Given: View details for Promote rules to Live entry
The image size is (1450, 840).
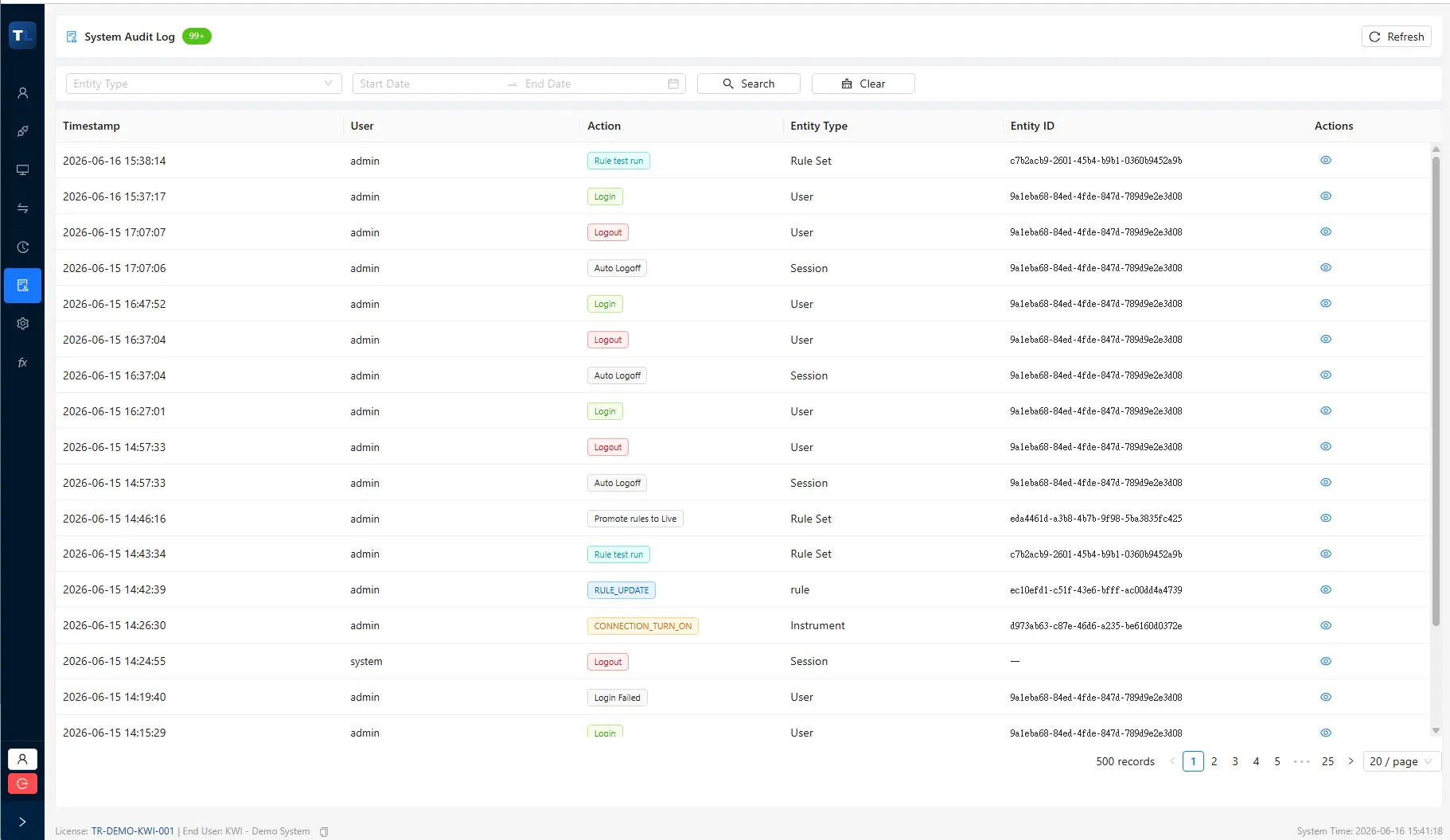Looking at the screenshot, I should 1325,518.
